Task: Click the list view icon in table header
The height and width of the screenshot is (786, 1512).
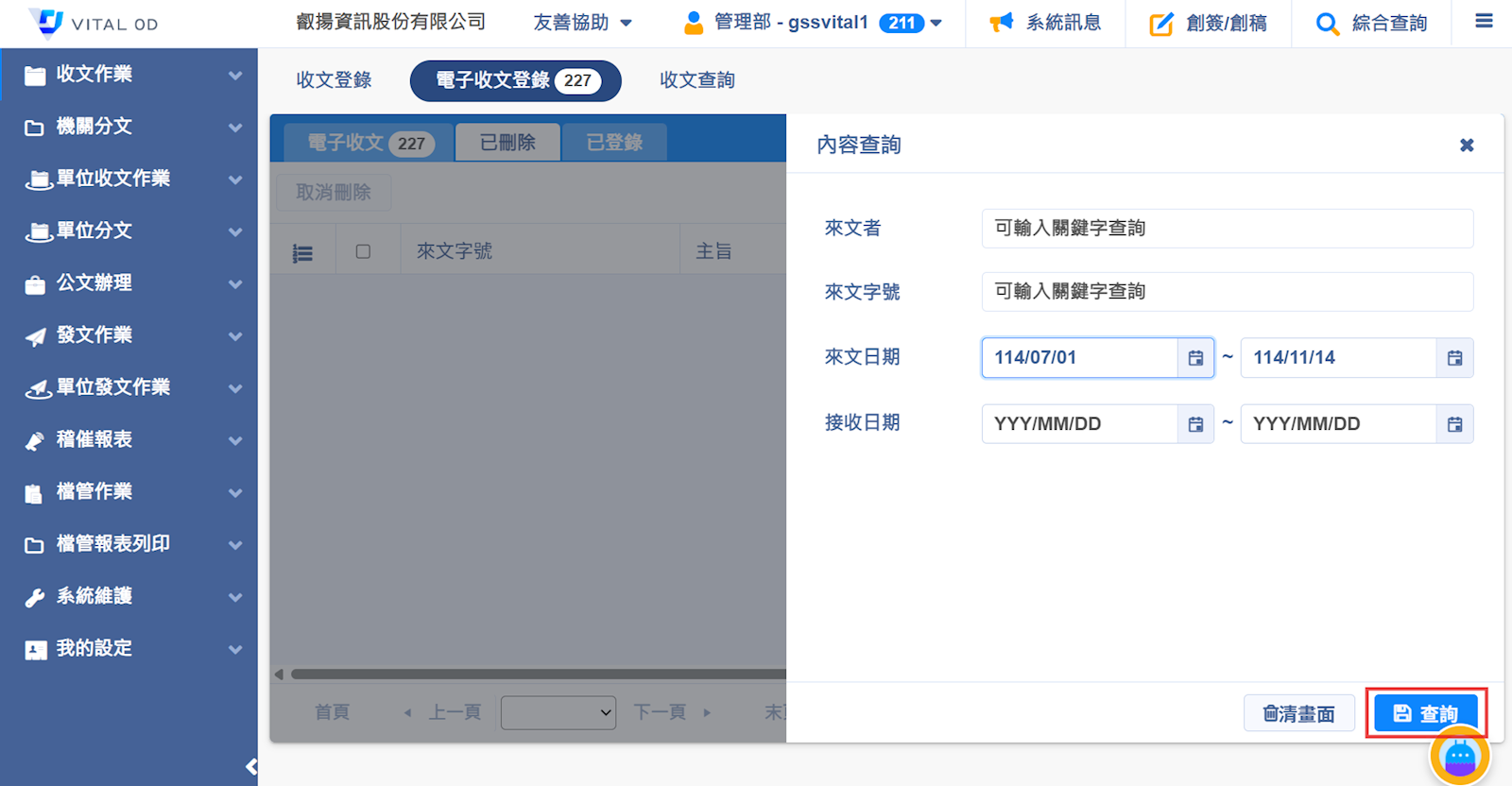Action: (x=302, y=253)
